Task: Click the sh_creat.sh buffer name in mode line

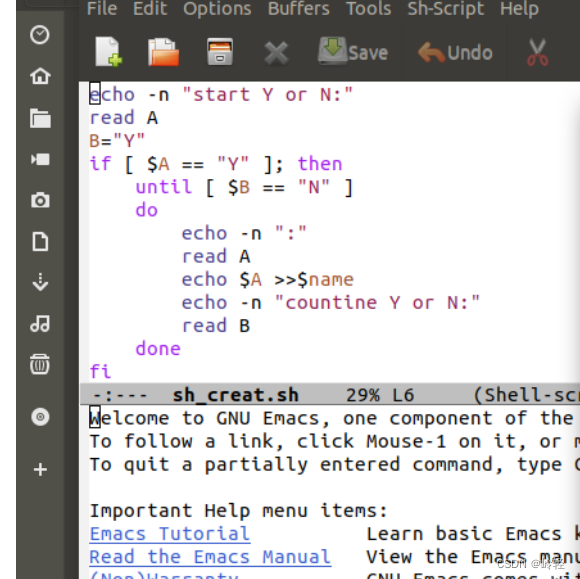Action: pyautogui.click(x=236, y=395)
